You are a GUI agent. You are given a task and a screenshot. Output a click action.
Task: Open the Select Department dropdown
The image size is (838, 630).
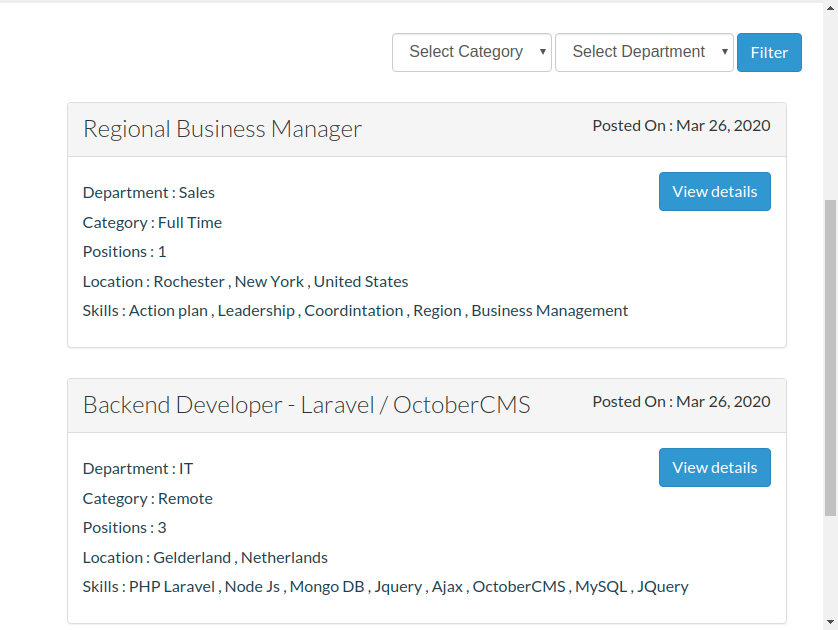point(644,52)
